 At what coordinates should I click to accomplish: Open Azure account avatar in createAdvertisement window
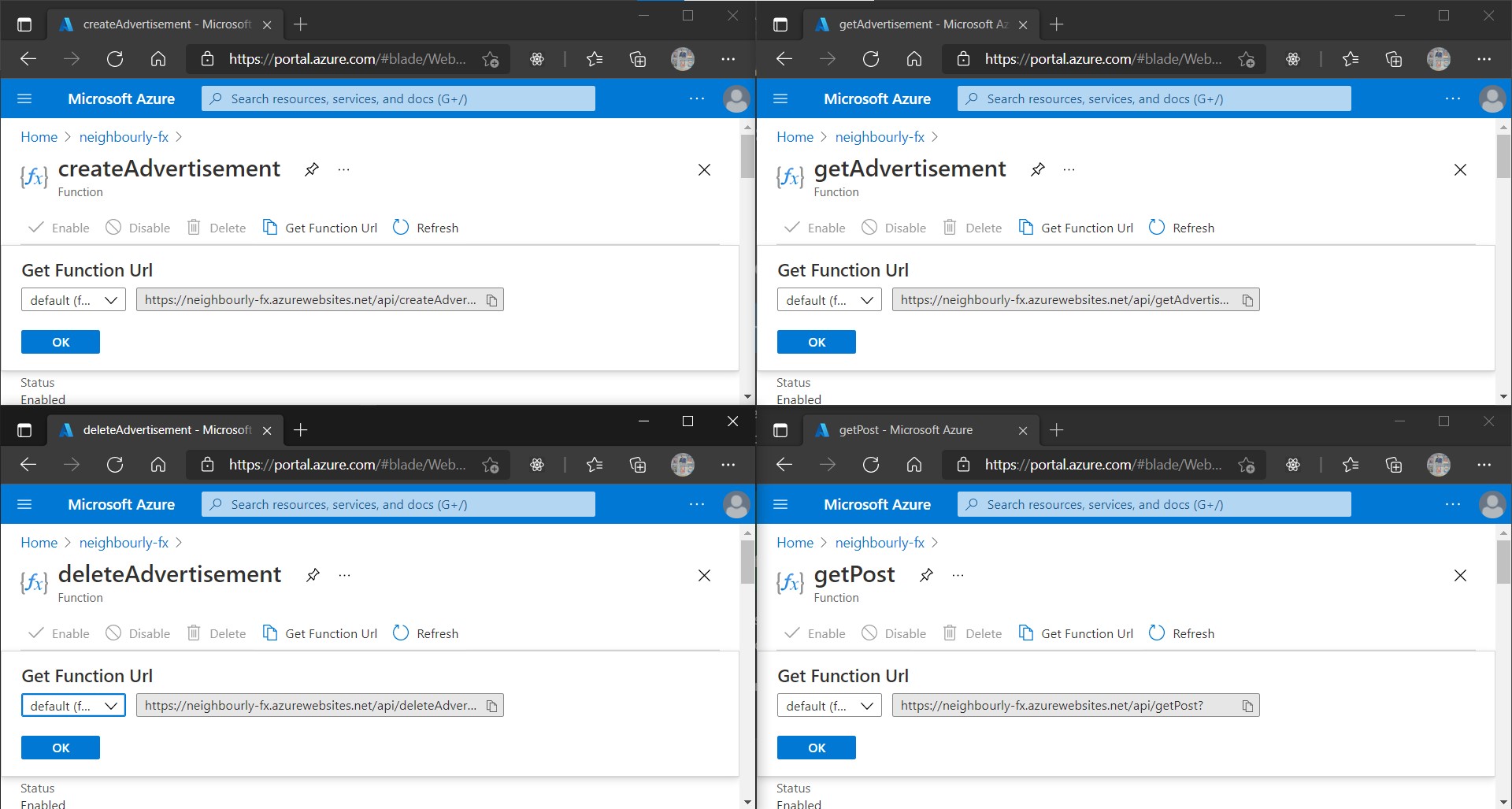pyautogui.click(x=736, y=99)
